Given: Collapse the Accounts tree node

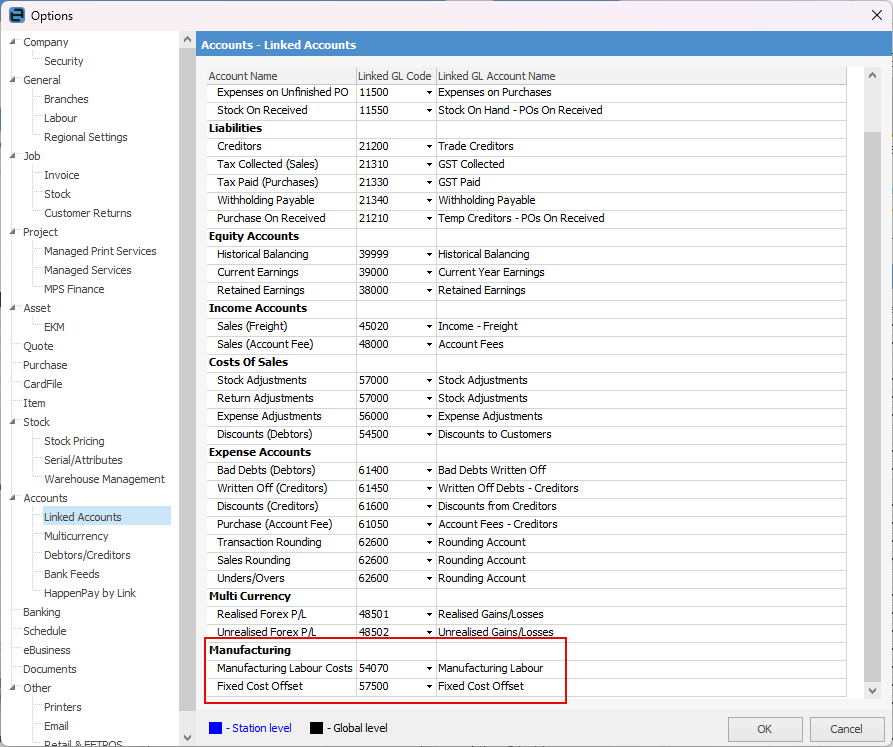Looking at the screenshot, I should click(13, 498).
